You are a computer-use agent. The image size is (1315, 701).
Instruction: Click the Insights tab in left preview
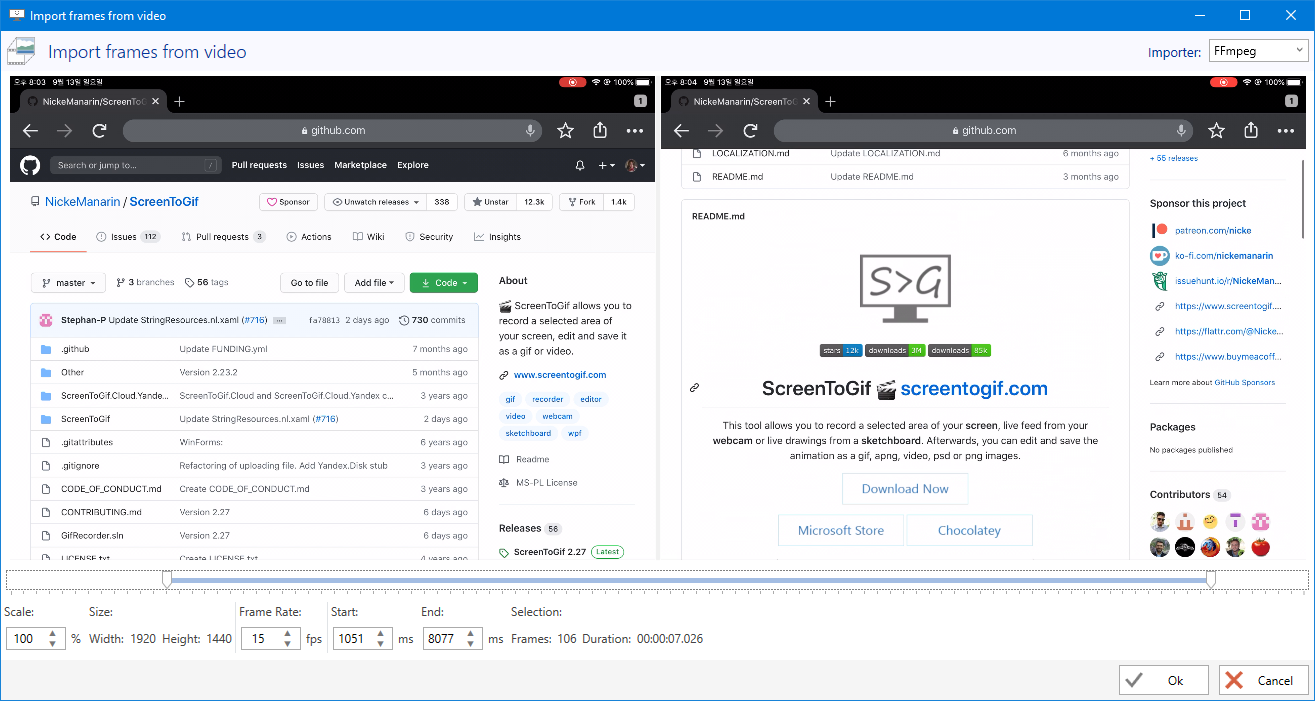click(x=497, y=237)
